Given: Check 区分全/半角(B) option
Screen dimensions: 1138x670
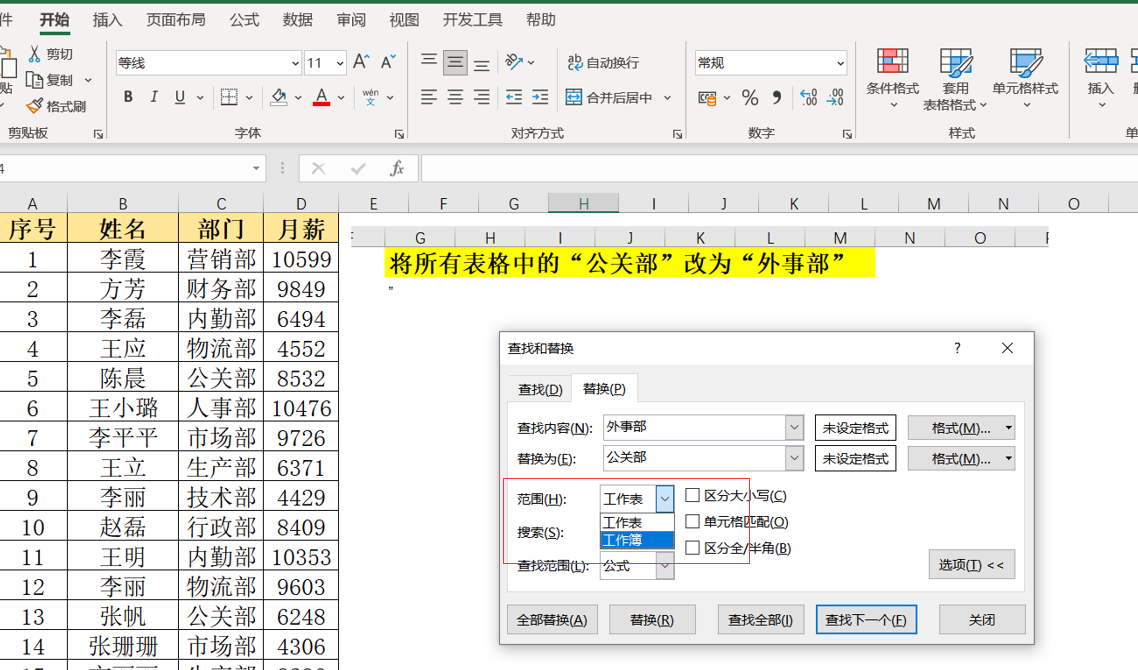Looking at the screenshot, I should [692, 547].
